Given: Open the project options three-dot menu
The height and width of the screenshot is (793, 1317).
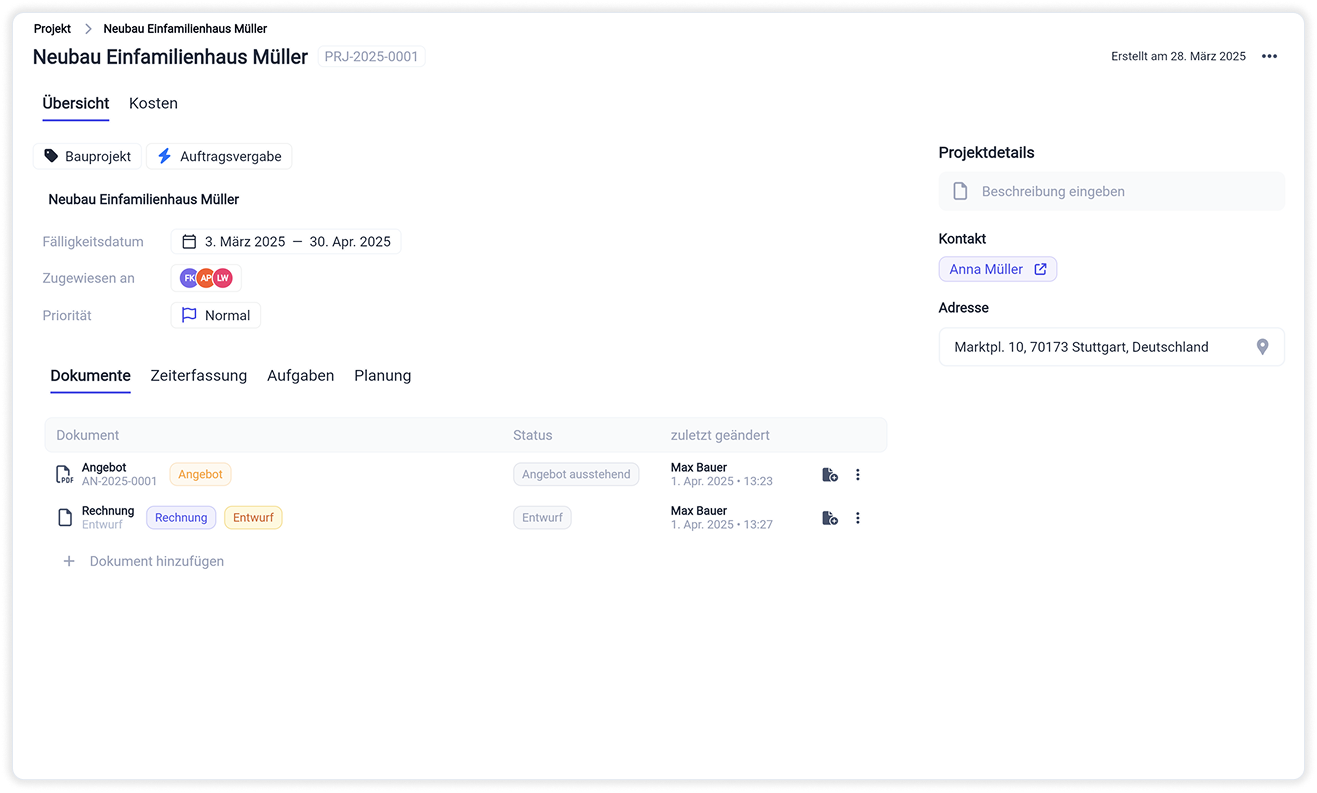Looking at the screenshot, I should pos(1269,57).
